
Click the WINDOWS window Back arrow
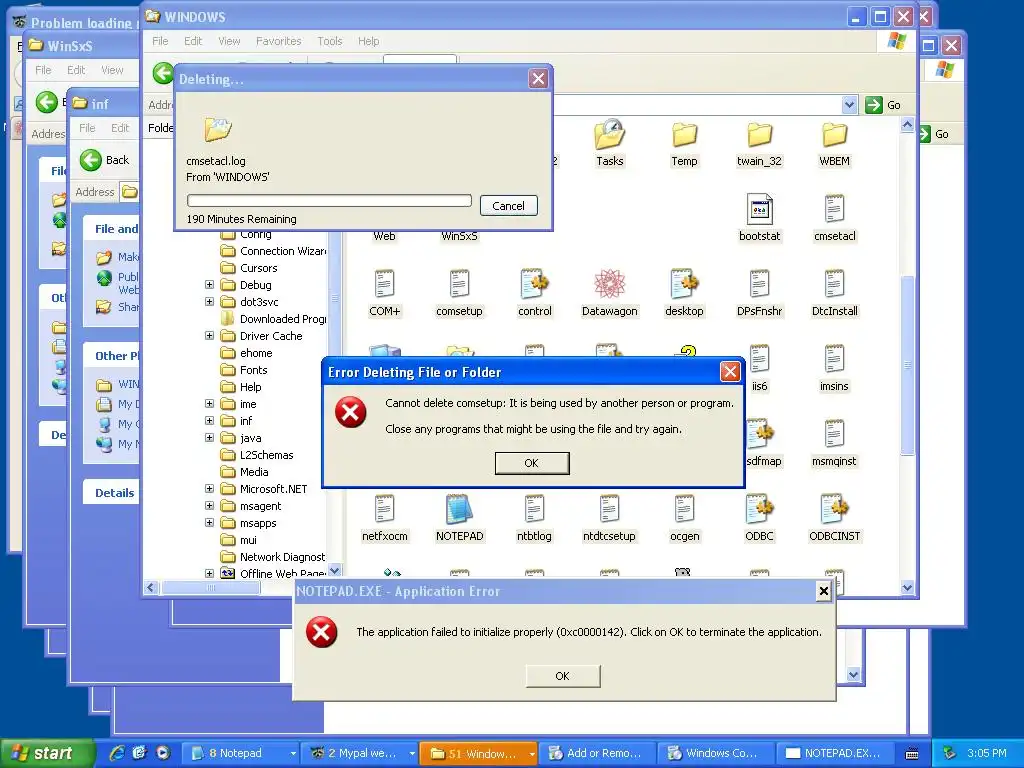coord(163,73)
